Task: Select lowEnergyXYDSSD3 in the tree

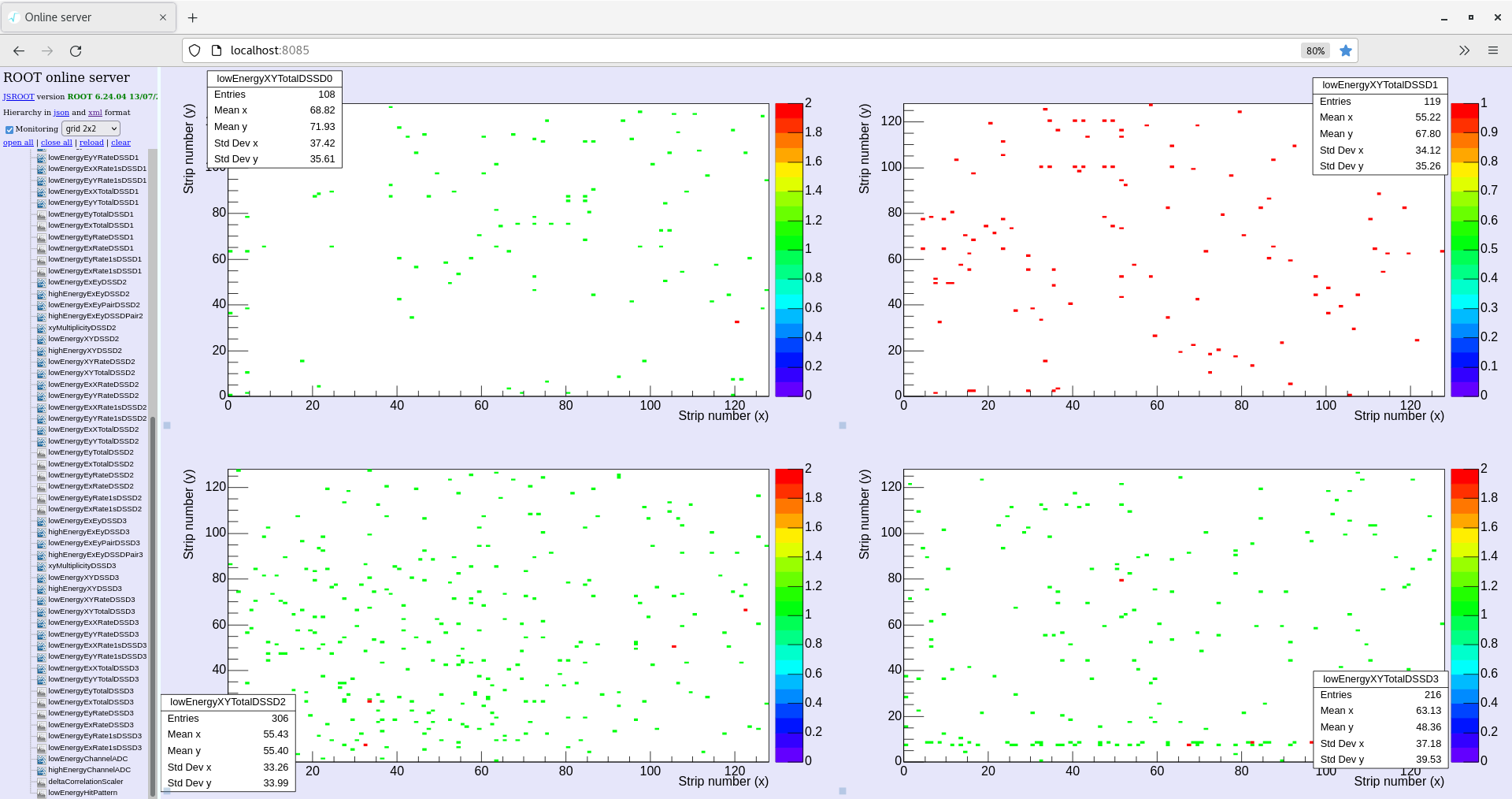Action: click(83, 578)
